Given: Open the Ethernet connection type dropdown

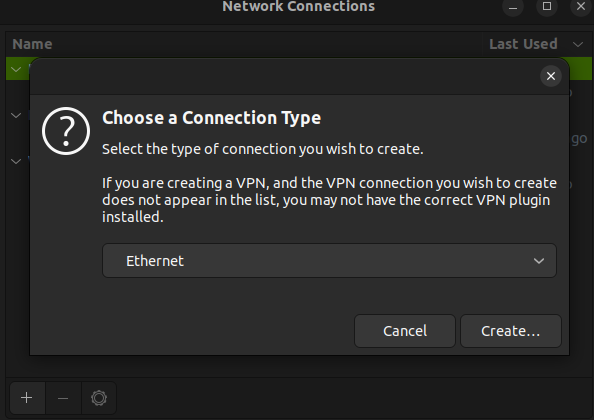Looking at the screenshot, I should 329,261.
